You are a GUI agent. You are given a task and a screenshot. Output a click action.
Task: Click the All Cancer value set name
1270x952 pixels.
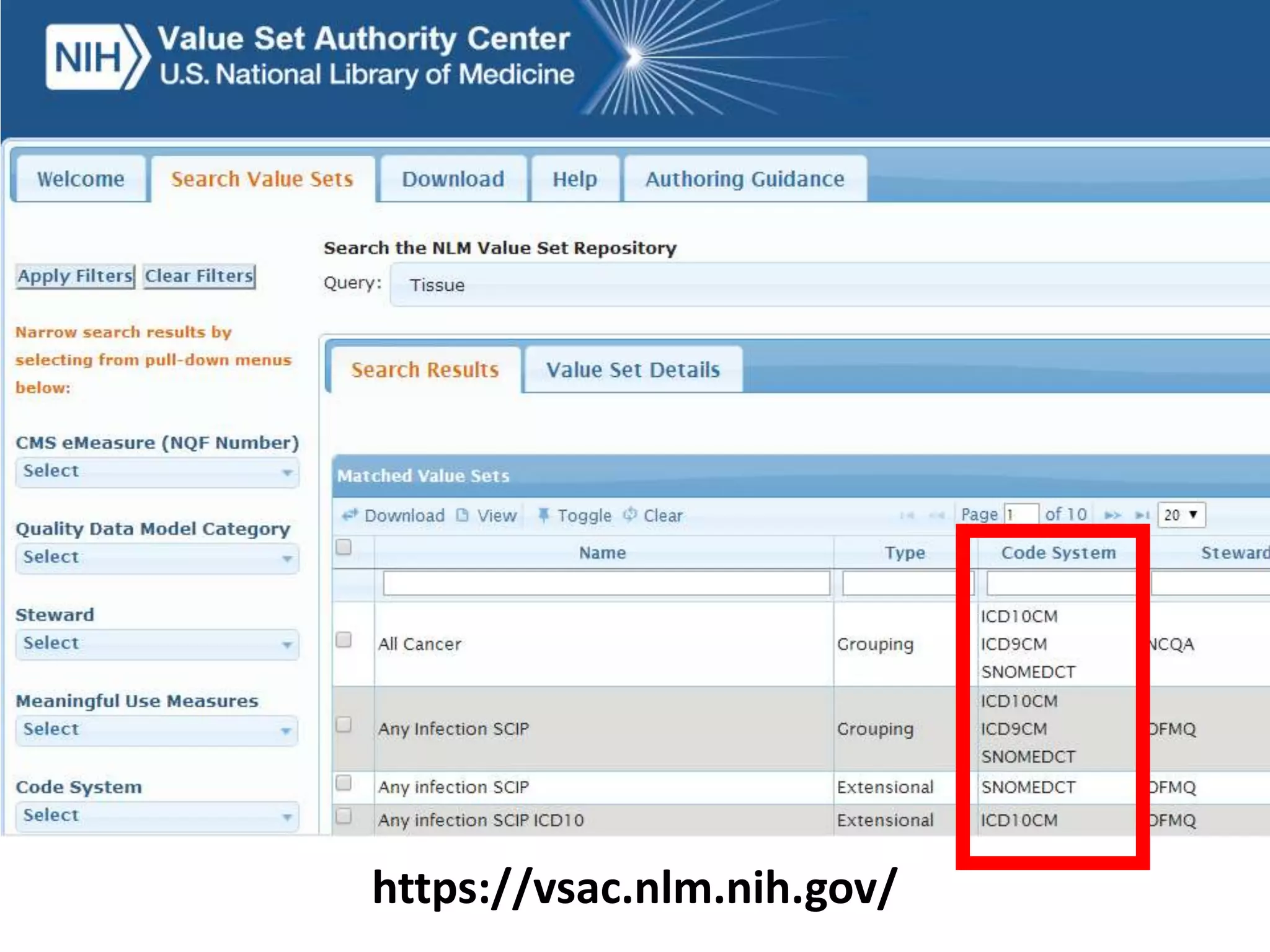(420, 644)
